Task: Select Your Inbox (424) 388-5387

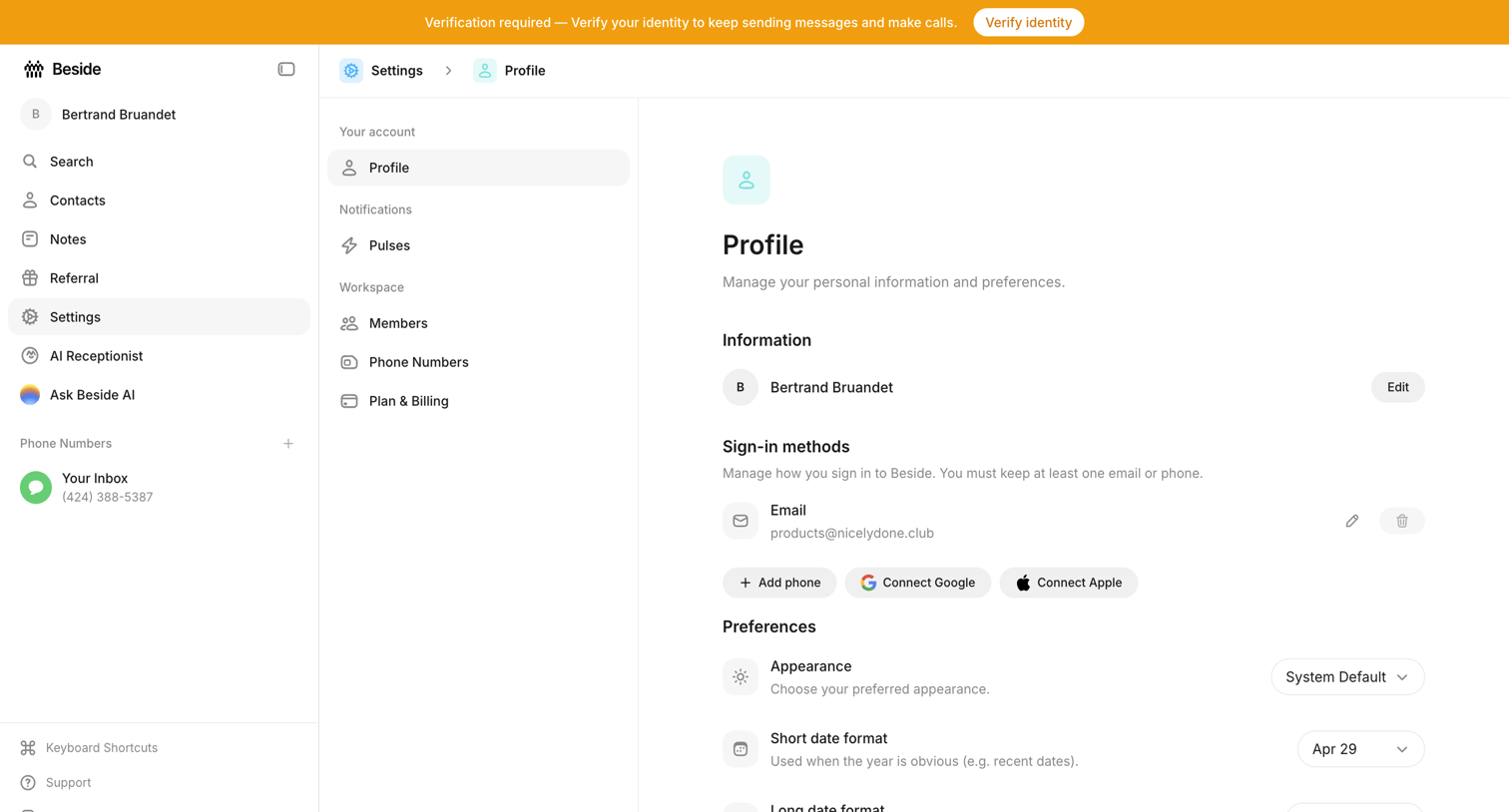Action: coord(159,488)
